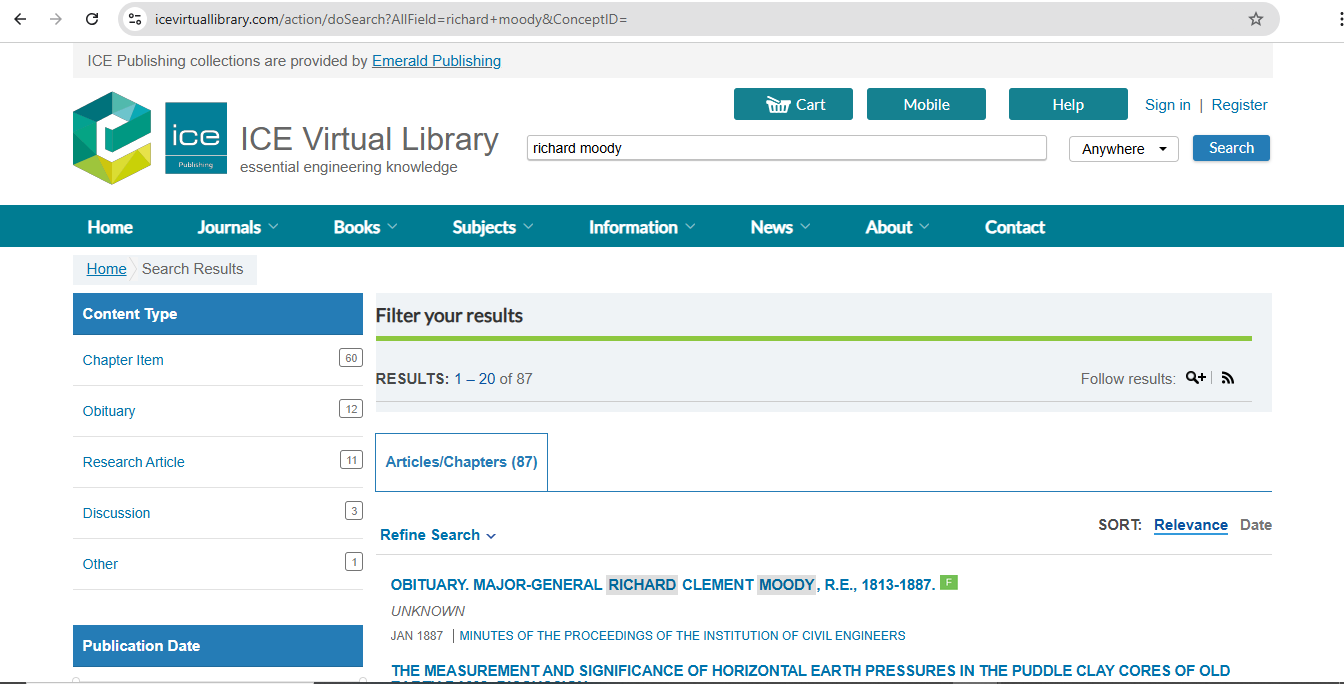Viewport: 1344px width, 684px height.
Task: Open the Richard Clement Moody obituary result
Action: [x=663, y=585]
